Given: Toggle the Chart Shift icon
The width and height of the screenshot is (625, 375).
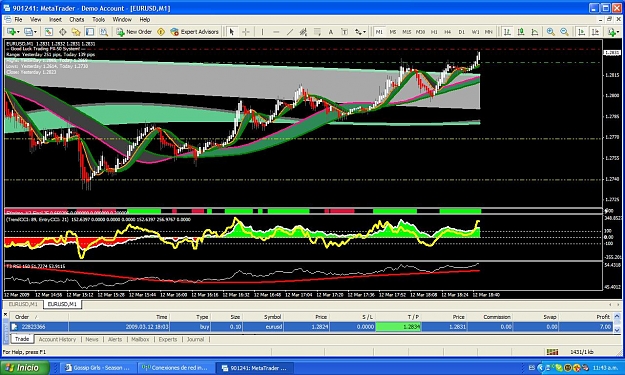Looking at the screenshot, I should pos(595,32).
